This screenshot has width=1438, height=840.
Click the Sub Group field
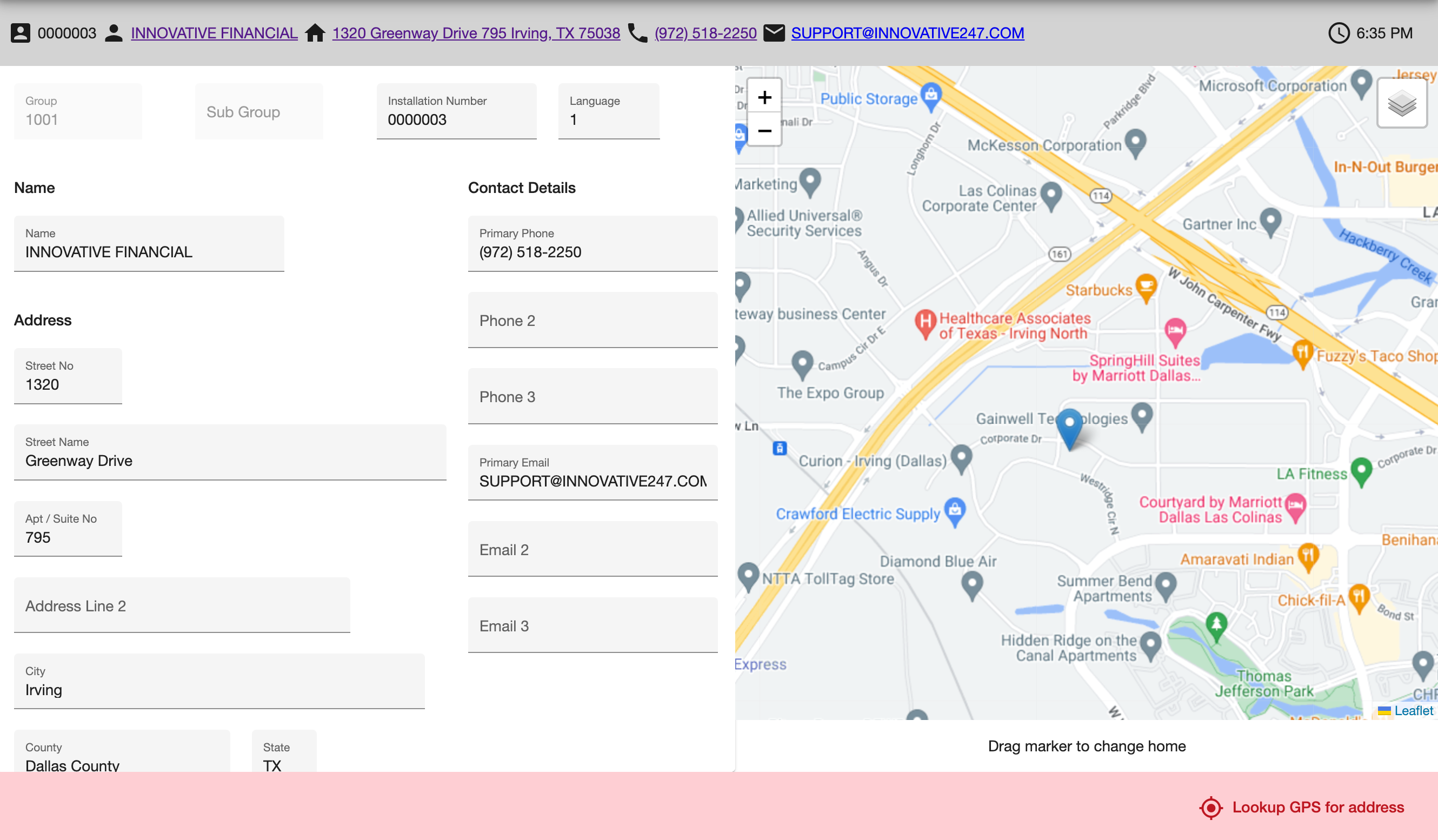[x=259, y=111]
